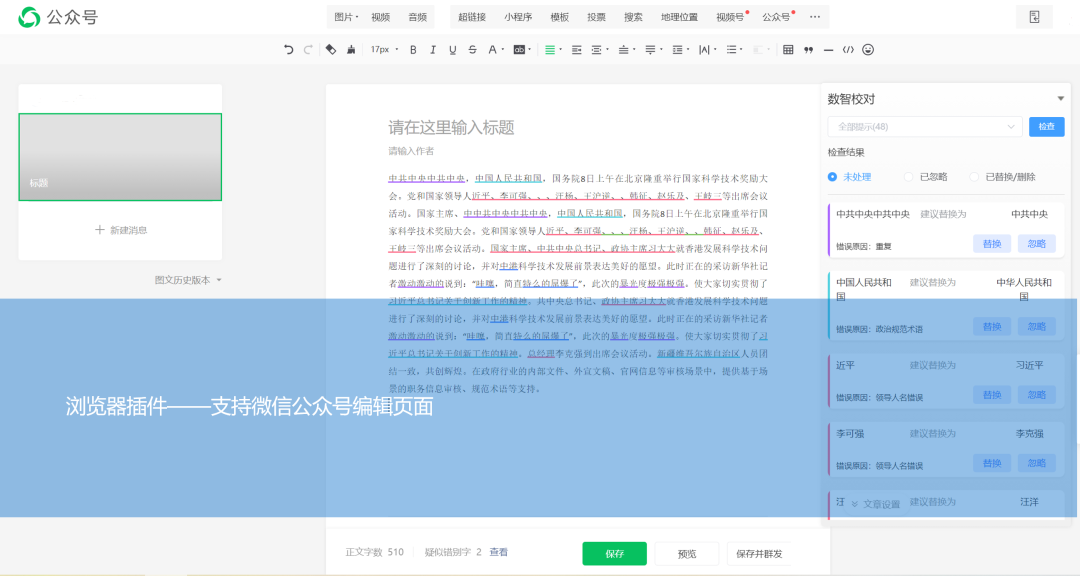This screenshot has height=576, width=1080.
Task: Click the 查看 link for suspected typos
Action: coord(499,552)
